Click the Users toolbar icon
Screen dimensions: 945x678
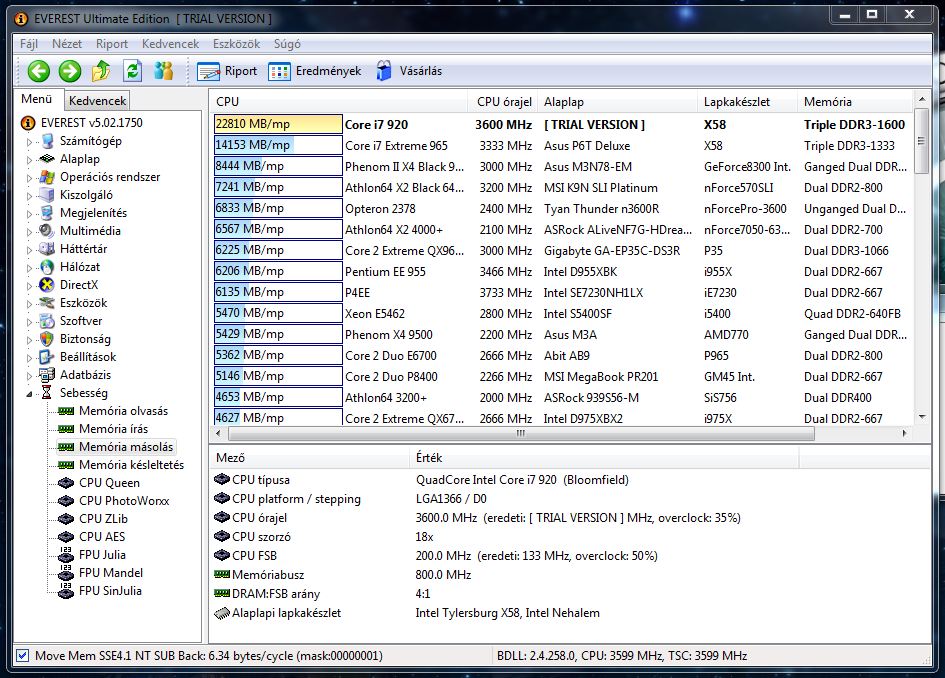163,71
